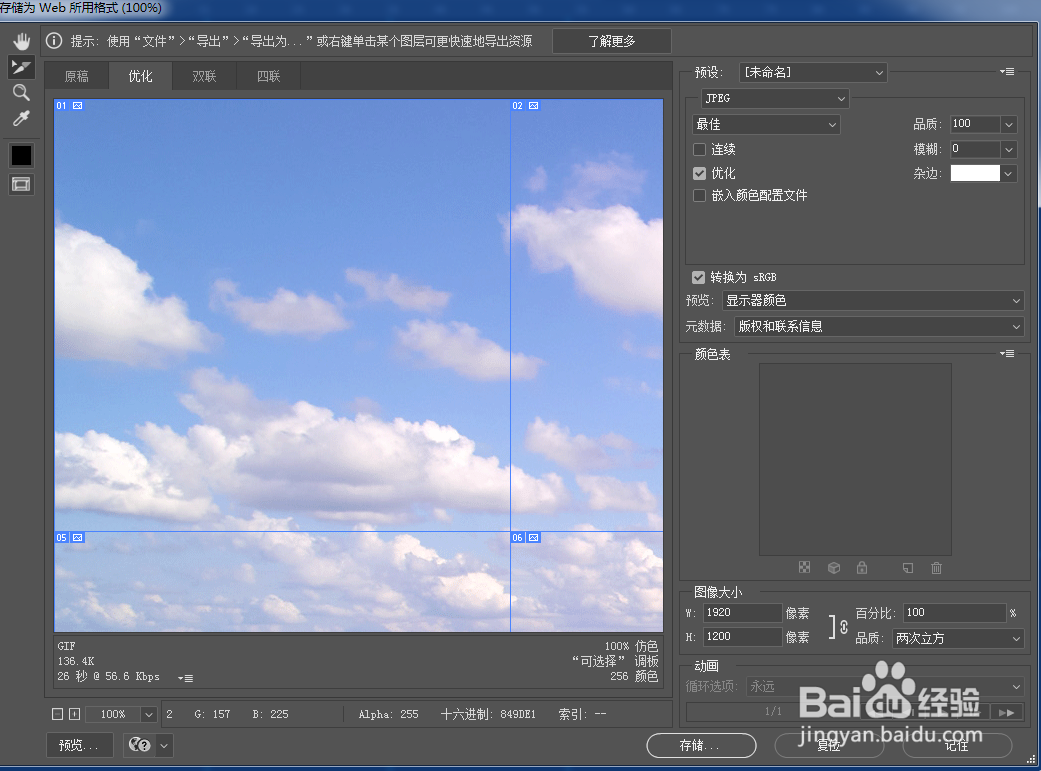
Task: Open the preset (预设) panel menu icon
Action: 1007,72
